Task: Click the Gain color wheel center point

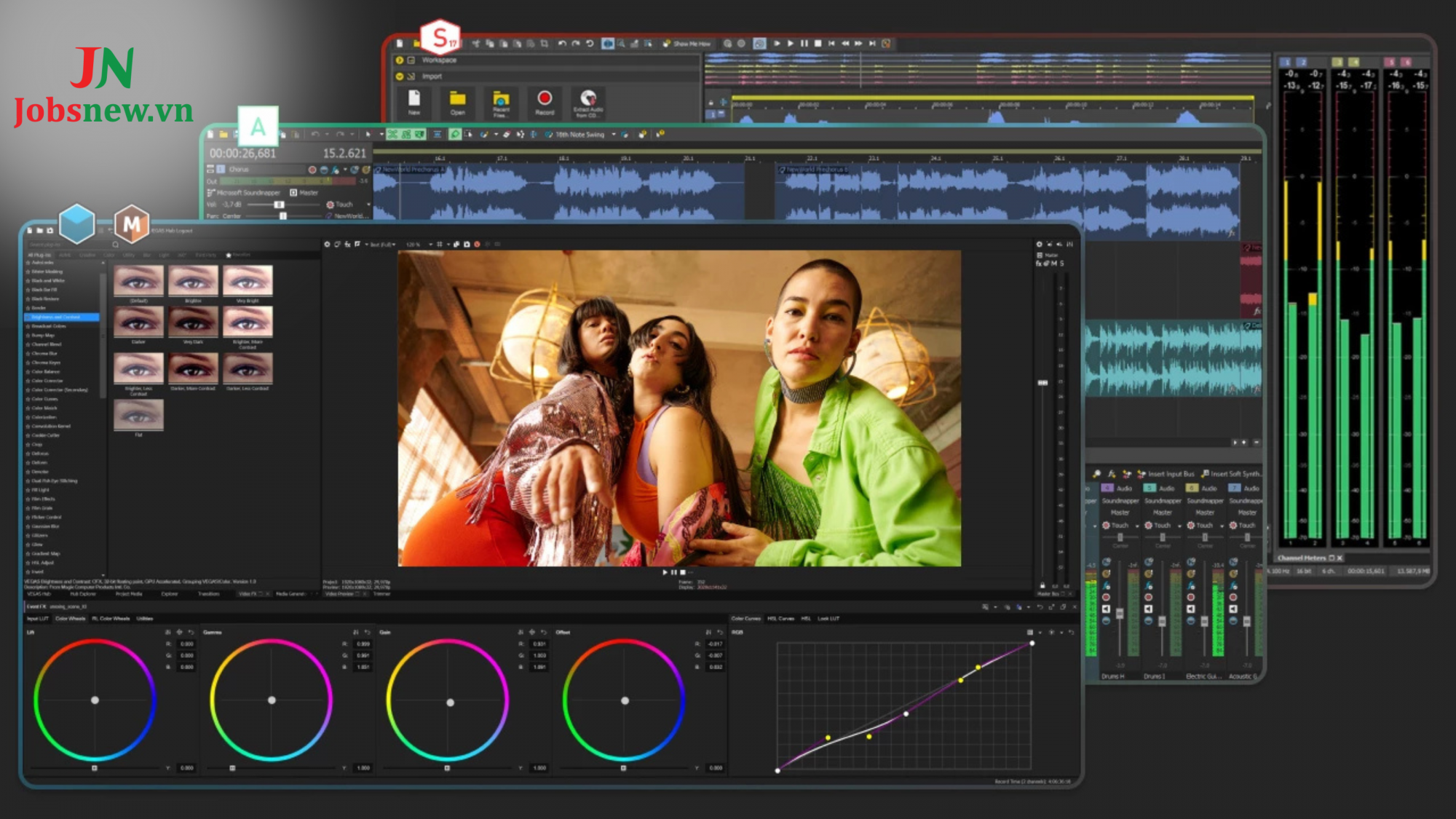Action: tap(450, 703)
